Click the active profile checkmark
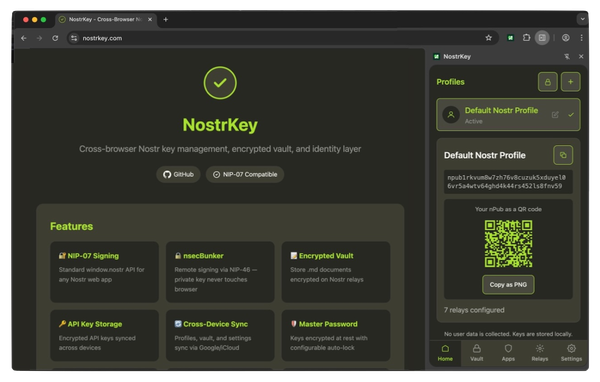This screenshot has height=382, width=600. [571, 115]
